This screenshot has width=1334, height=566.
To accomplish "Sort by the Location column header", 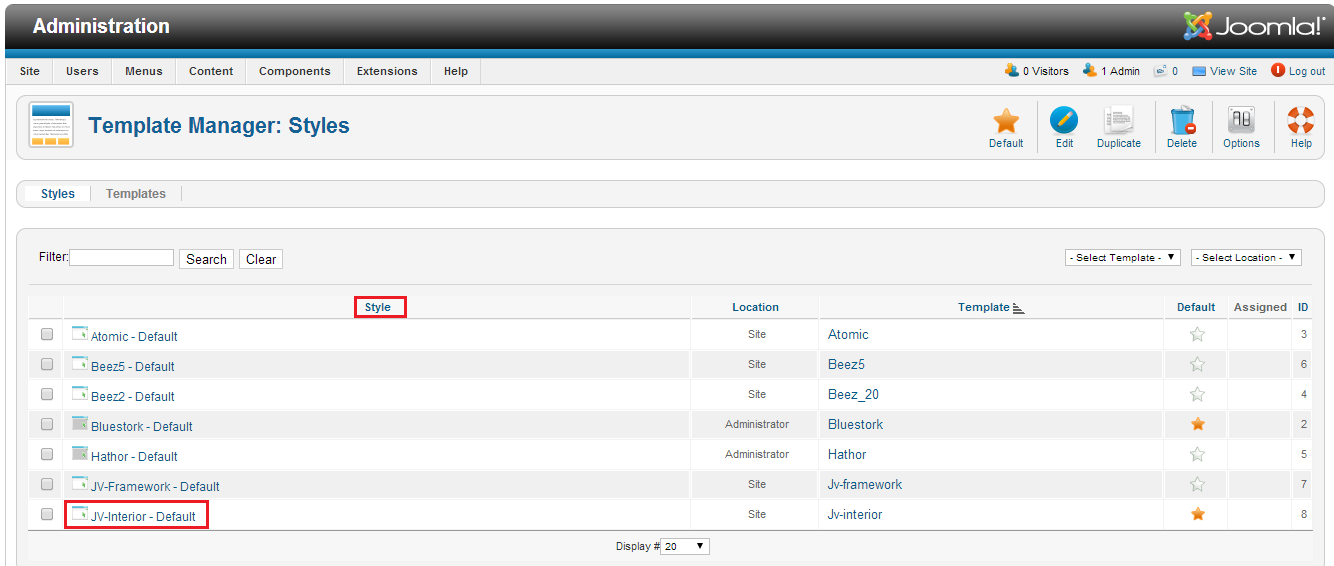I will pos(755,307).
